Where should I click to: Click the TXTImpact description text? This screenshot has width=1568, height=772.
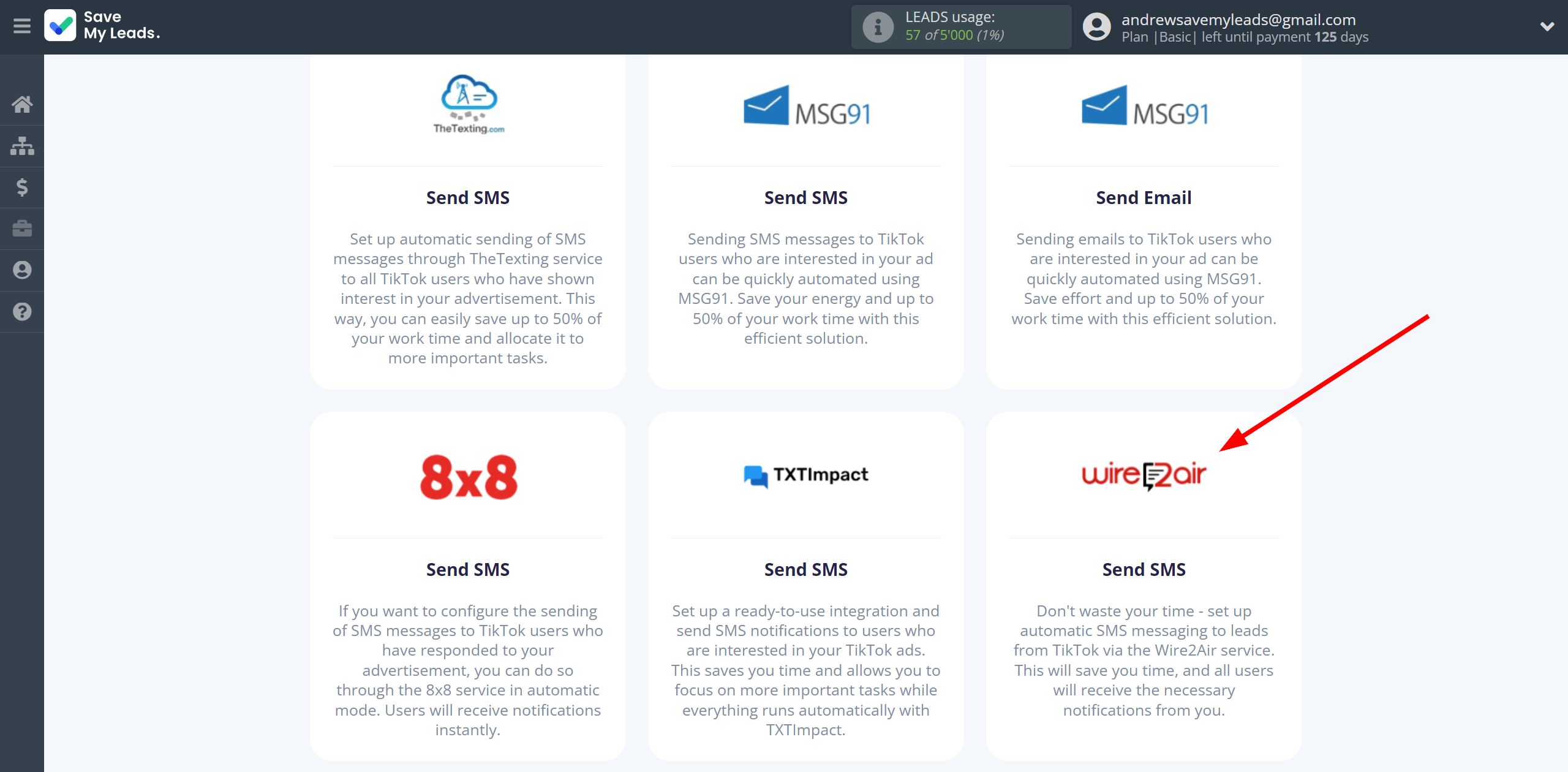pos(806,670)
